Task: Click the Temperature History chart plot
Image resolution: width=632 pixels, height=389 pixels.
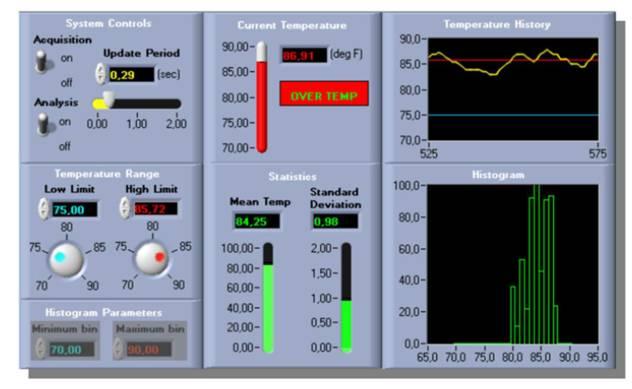Action: point(513,89)
